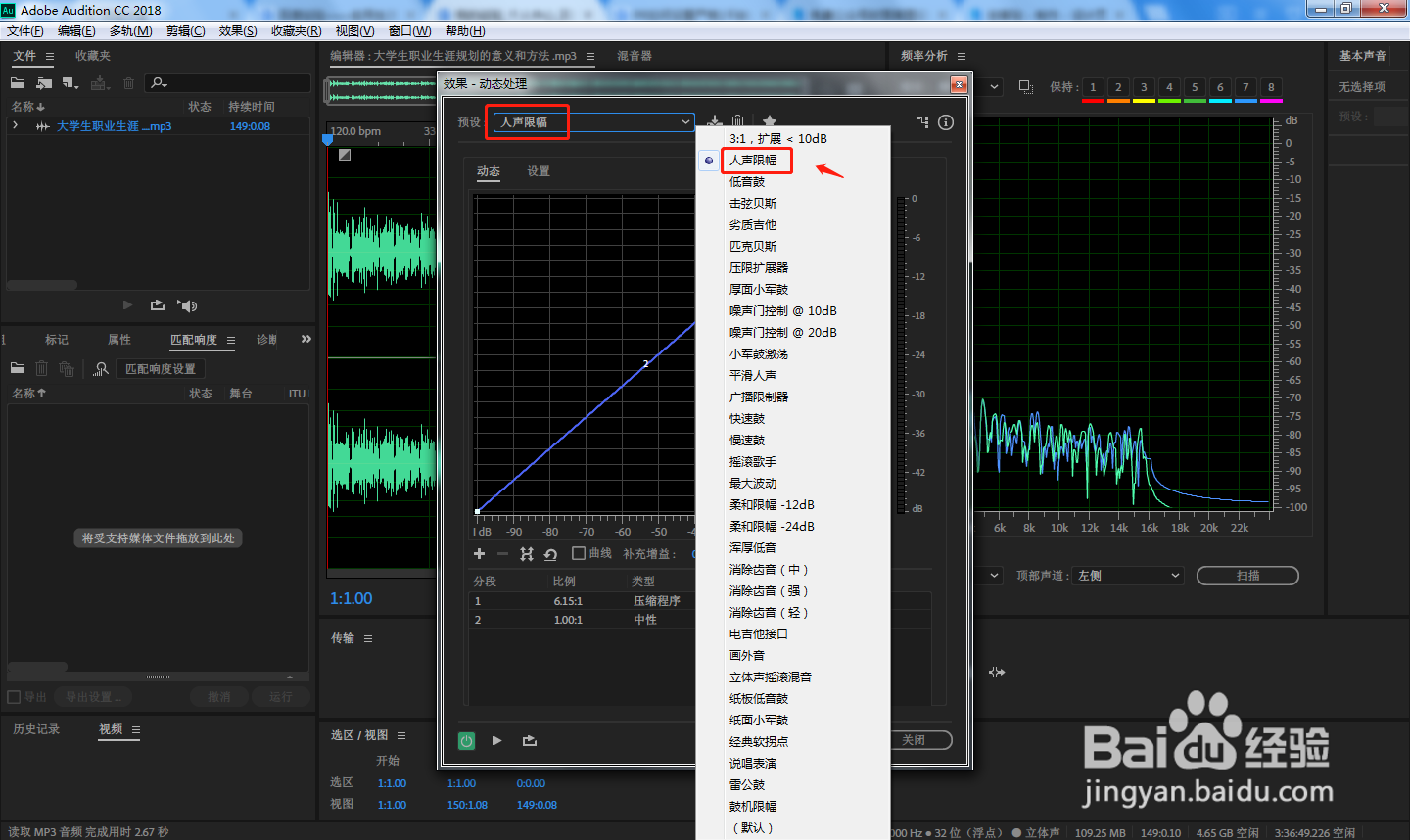Toggle the green effect power button
The image size is (1410, 840).
pos(466,741)
